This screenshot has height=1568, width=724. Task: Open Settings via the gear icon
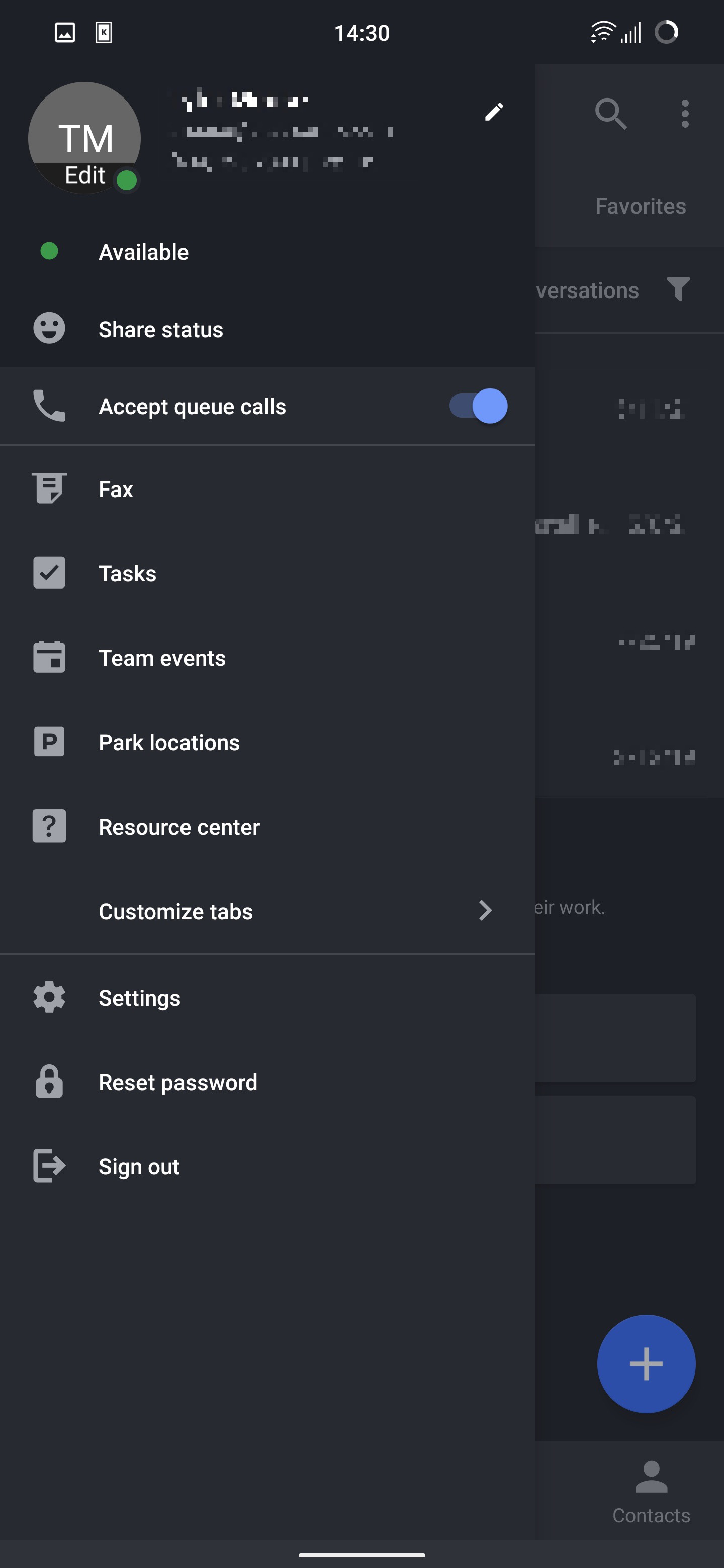[49, 997]
